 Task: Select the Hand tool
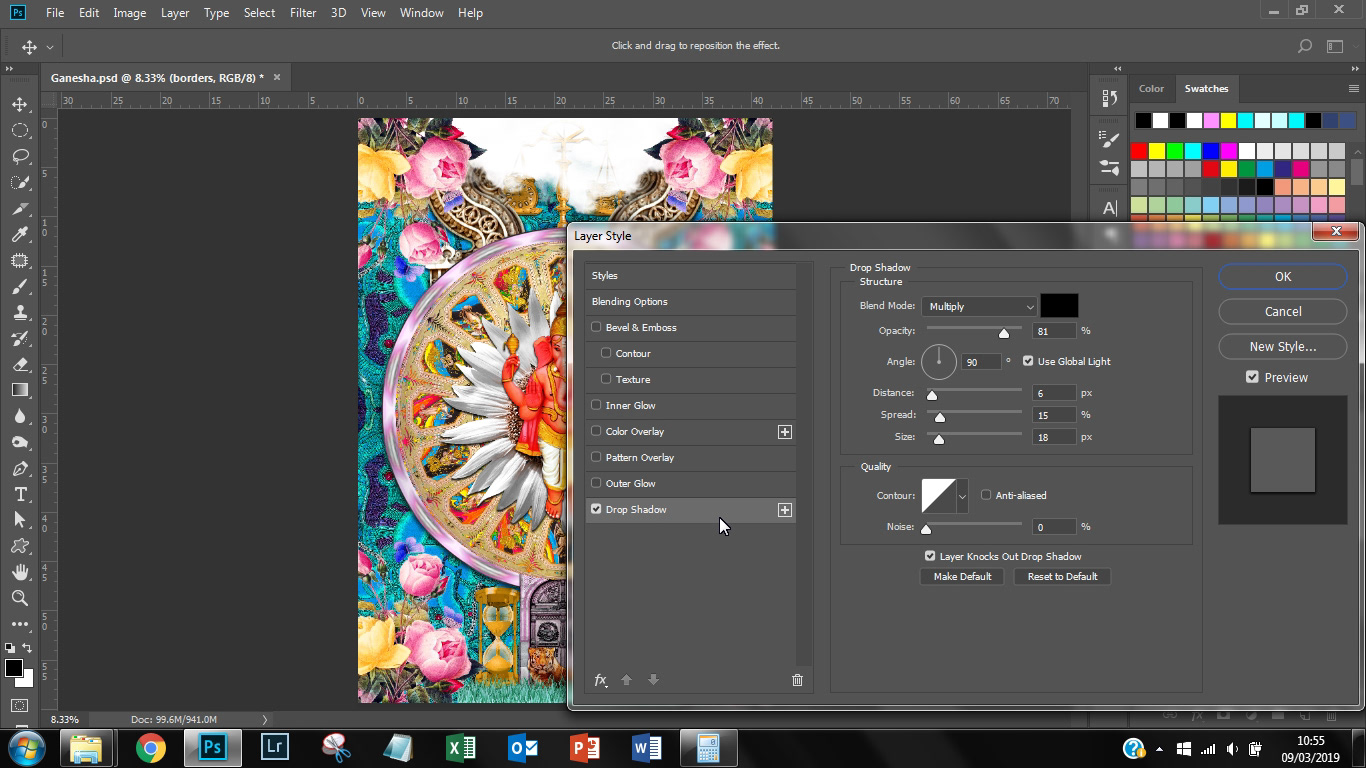click(20, 572)
